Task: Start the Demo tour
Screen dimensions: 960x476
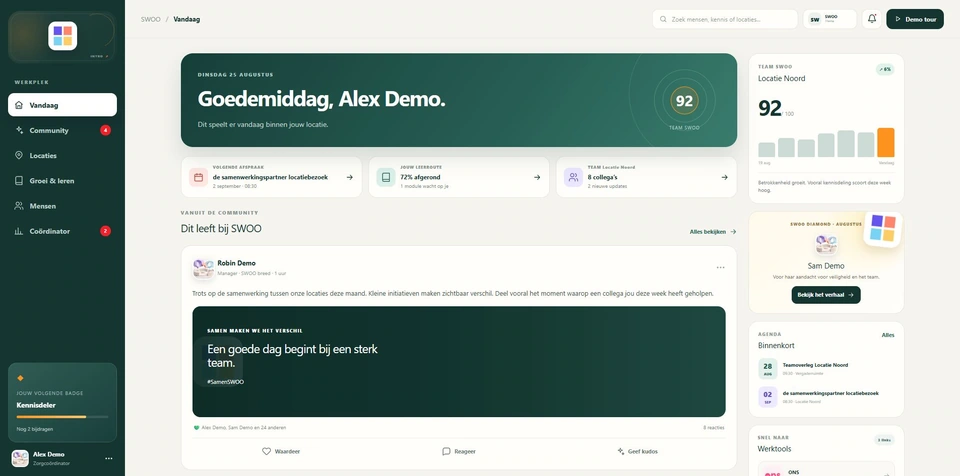Action: [915, 19]
